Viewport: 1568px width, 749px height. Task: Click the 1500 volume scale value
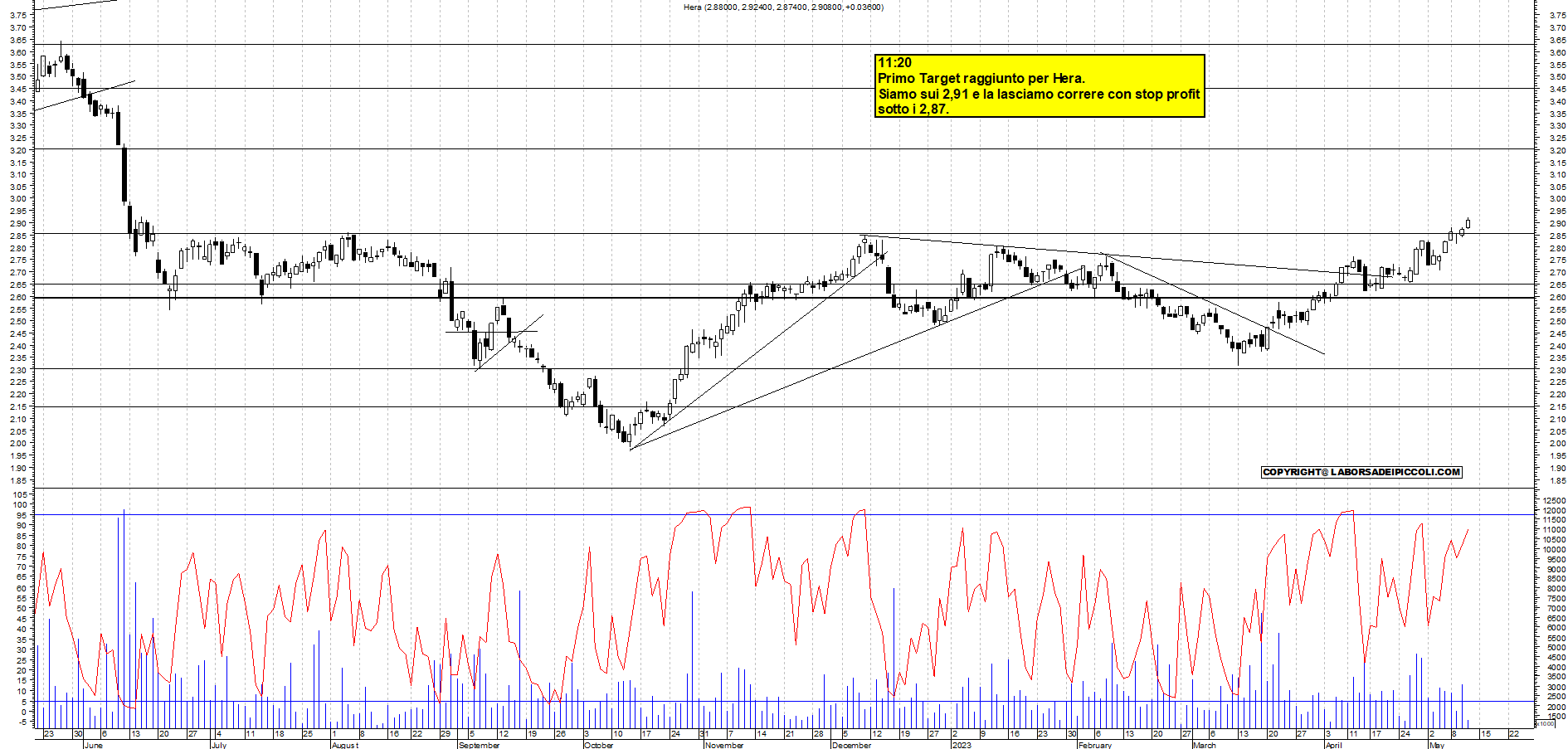pyautogui.click(x=1556, y=716)
